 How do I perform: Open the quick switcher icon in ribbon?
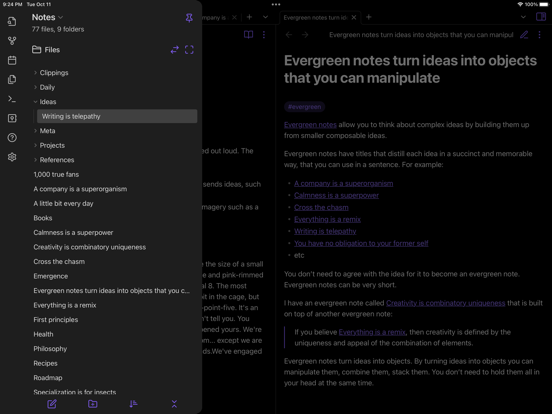click(12, 21)
